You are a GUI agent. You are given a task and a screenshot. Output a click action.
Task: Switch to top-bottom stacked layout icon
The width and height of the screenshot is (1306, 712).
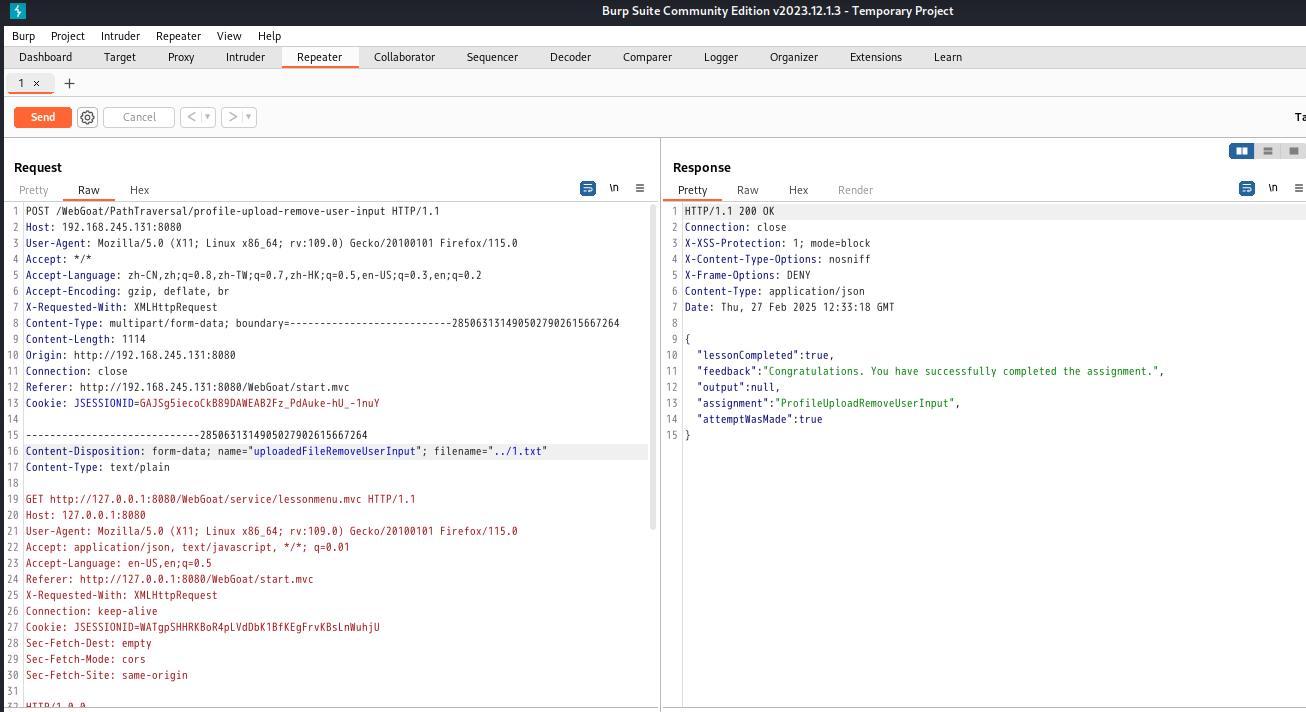(1267, 151)
